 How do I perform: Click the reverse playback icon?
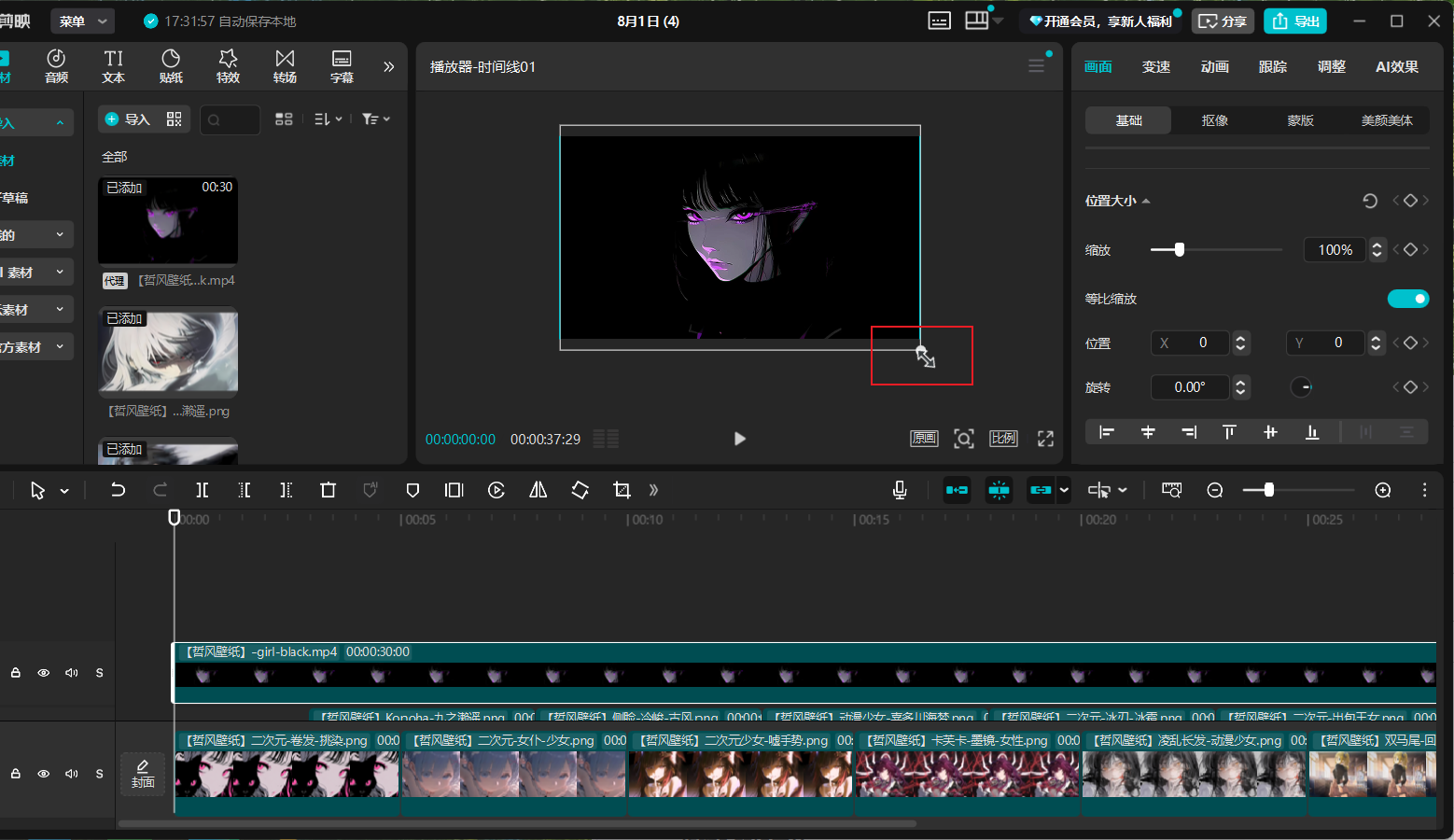pyautogui.click(x=496, y=490)
